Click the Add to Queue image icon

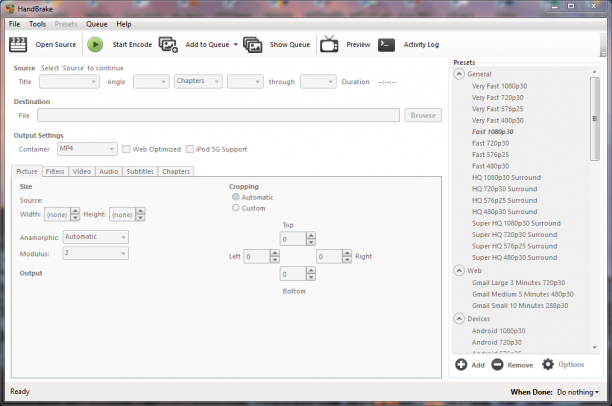pyautogui.click(x=168, y=45)
